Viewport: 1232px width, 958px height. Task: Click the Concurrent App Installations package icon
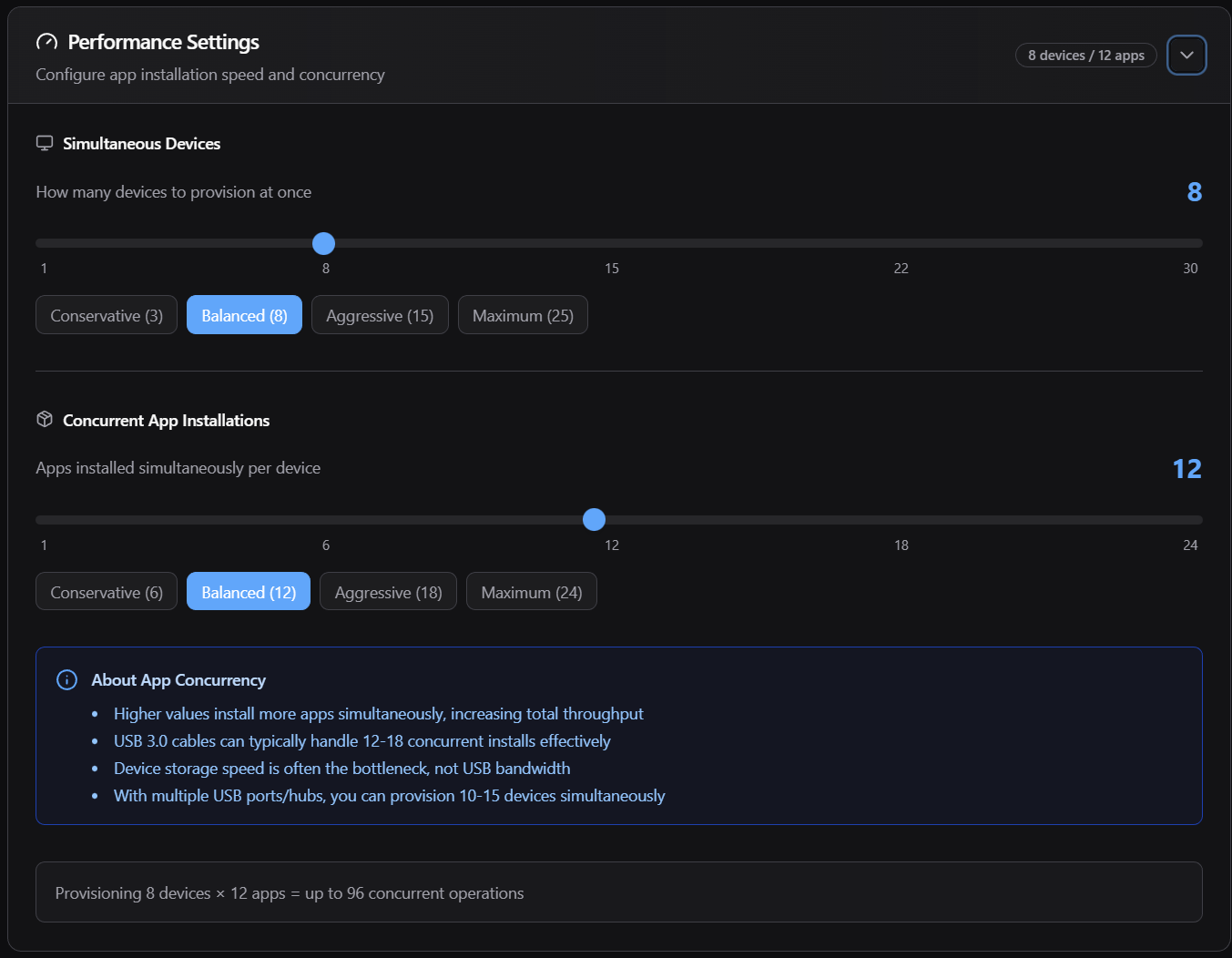[45, 419]
